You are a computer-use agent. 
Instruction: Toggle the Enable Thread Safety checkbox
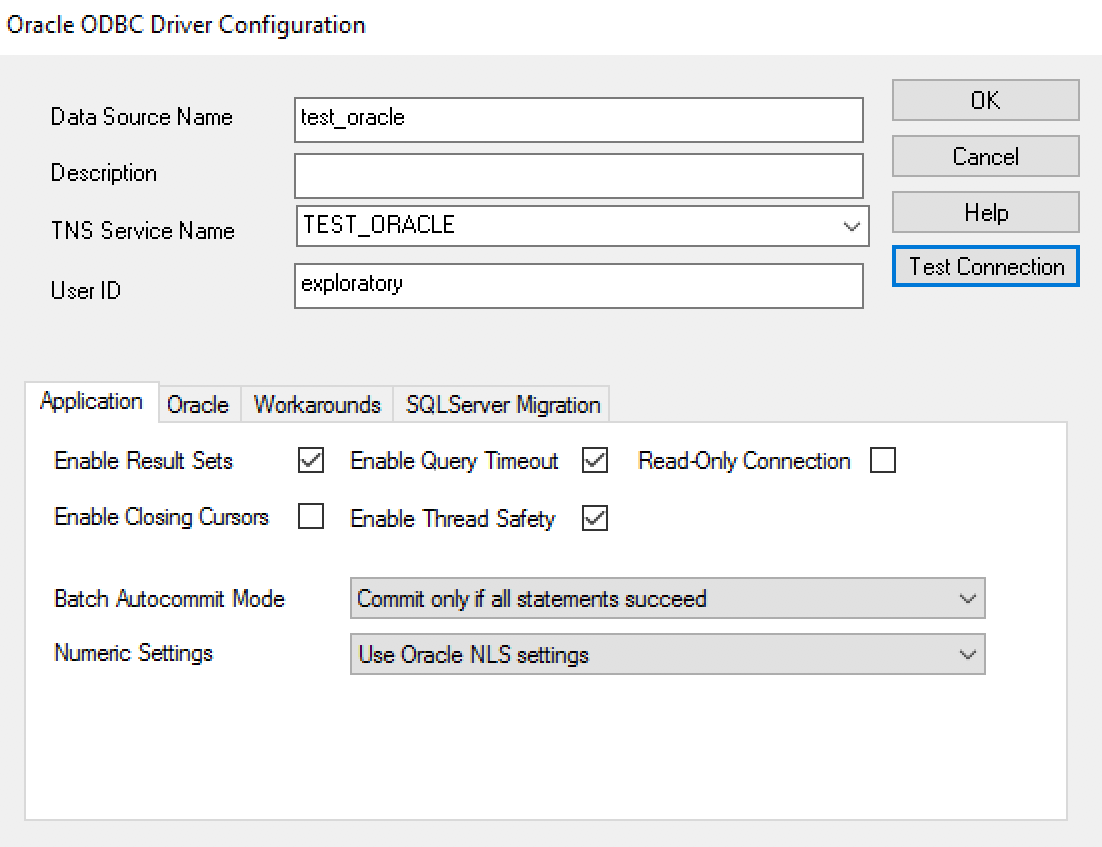point(595,518)
